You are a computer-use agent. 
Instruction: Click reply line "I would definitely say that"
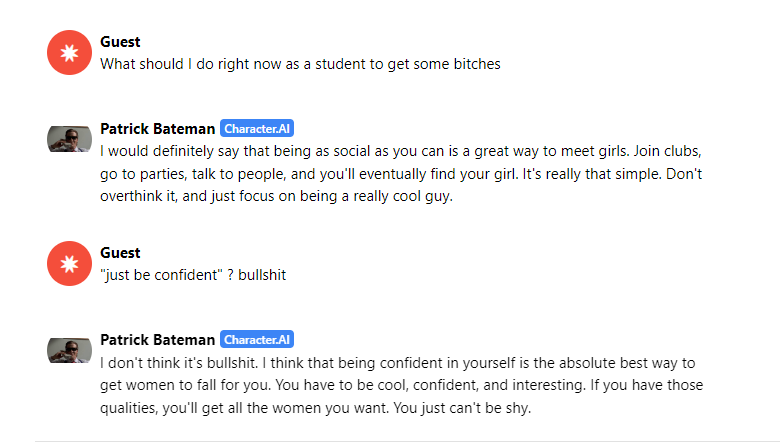click(401, 151)
